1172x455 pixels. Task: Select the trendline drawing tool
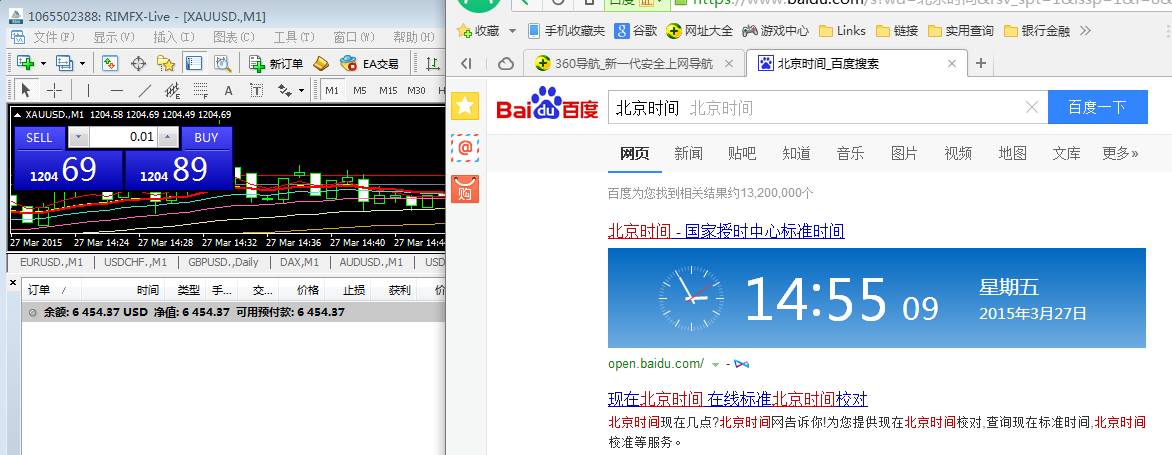[x=145, y=90]
